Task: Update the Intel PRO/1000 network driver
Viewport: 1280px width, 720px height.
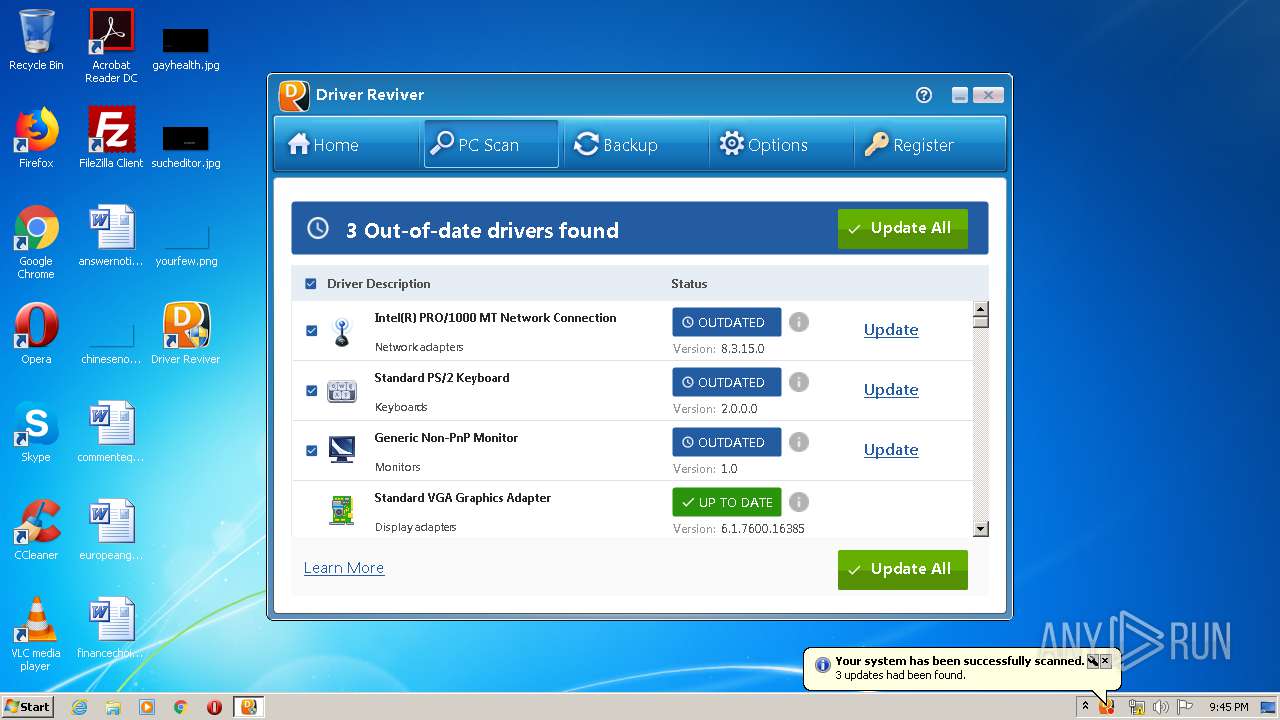Action: 891,330
